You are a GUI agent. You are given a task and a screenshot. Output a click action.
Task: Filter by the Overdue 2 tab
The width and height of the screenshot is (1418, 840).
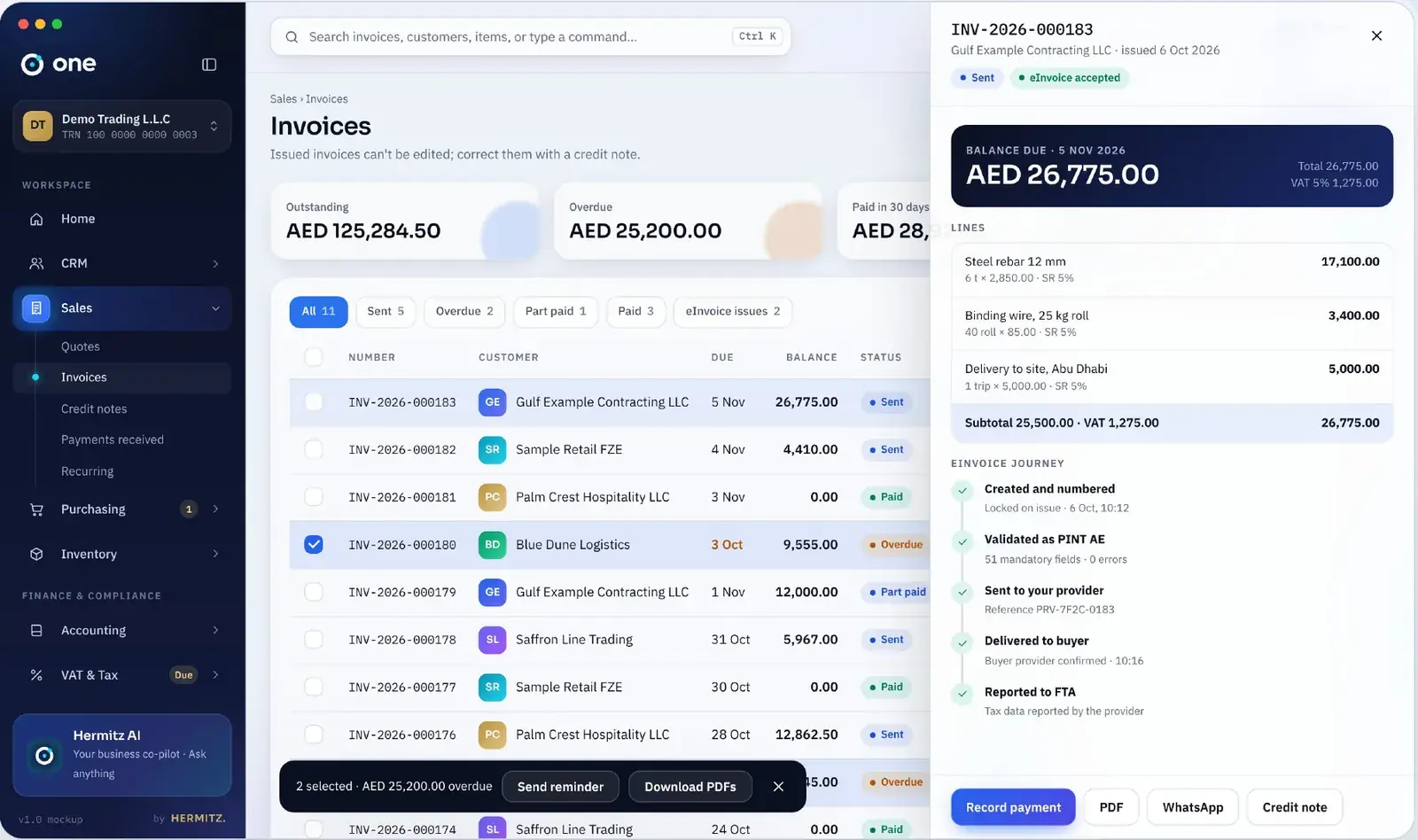click(464, 312)
